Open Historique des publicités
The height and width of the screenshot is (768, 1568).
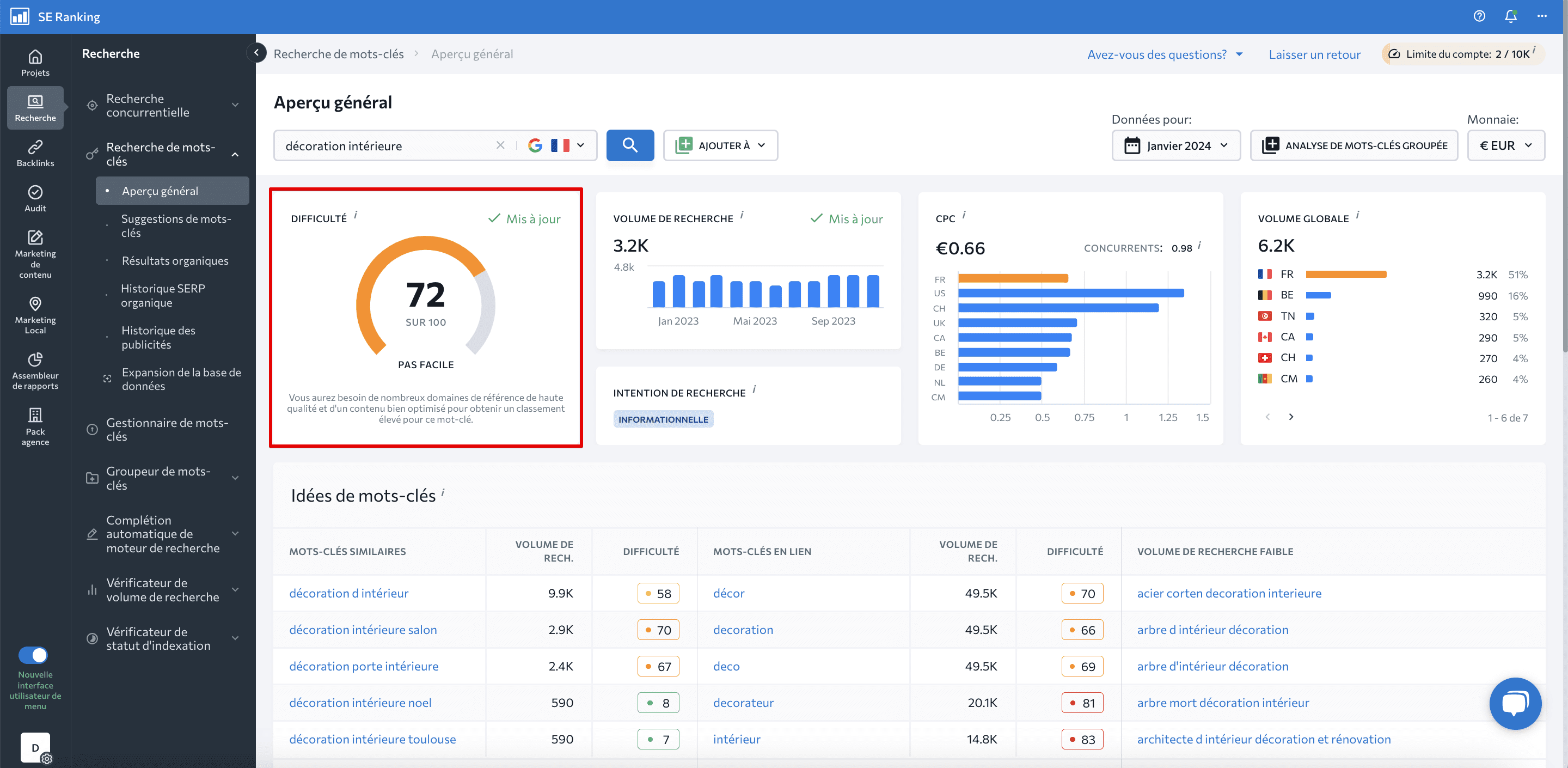158,337
